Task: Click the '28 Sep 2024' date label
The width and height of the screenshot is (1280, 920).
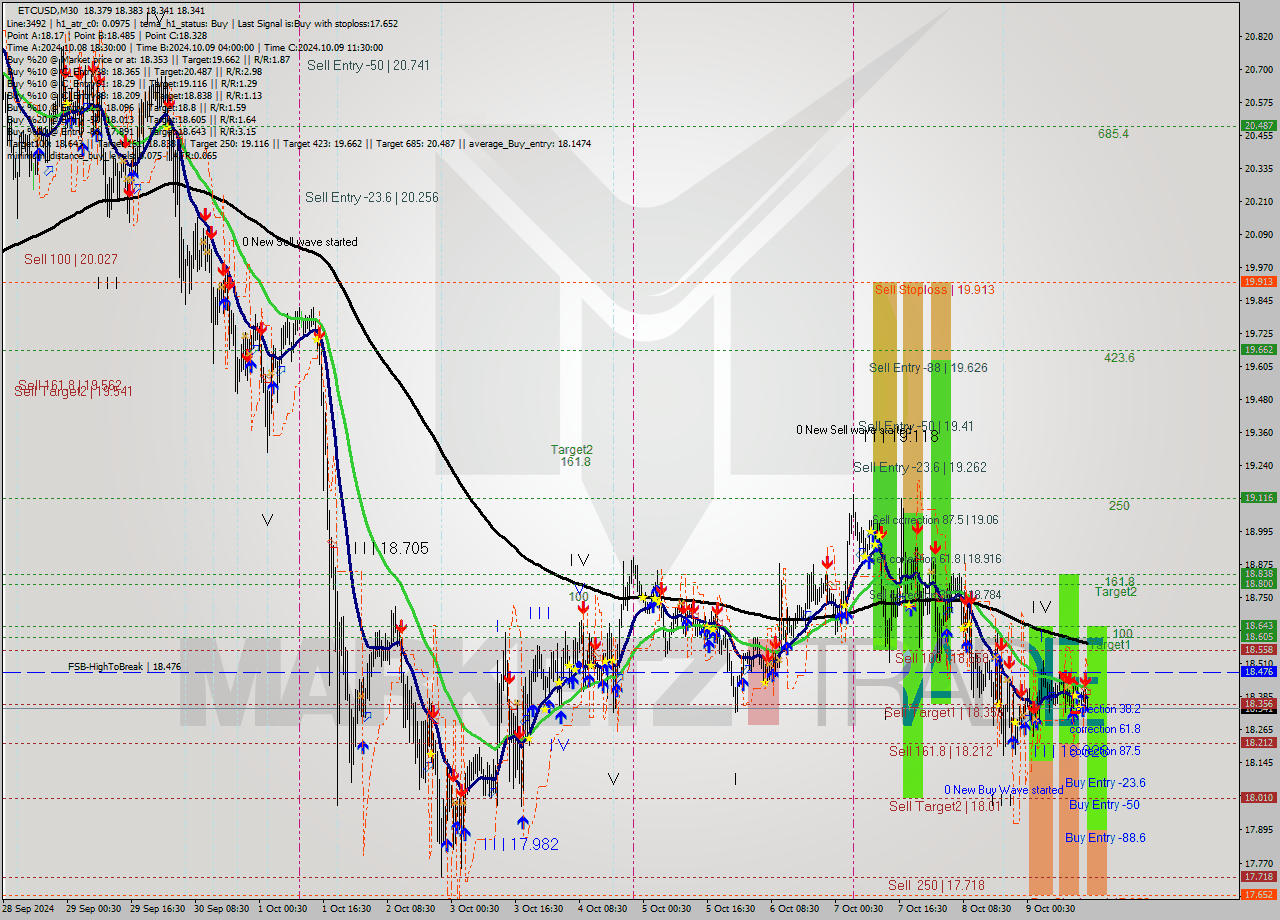Action: pyautogui.click(x=27, y=909)
